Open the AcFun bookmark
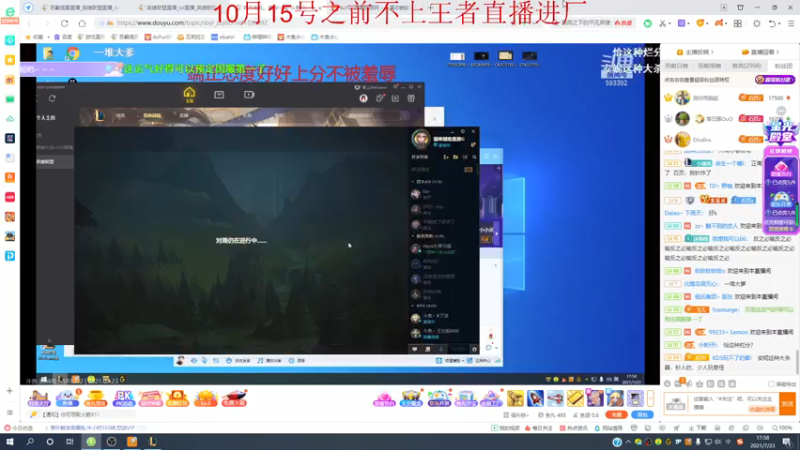 (158, 37)
